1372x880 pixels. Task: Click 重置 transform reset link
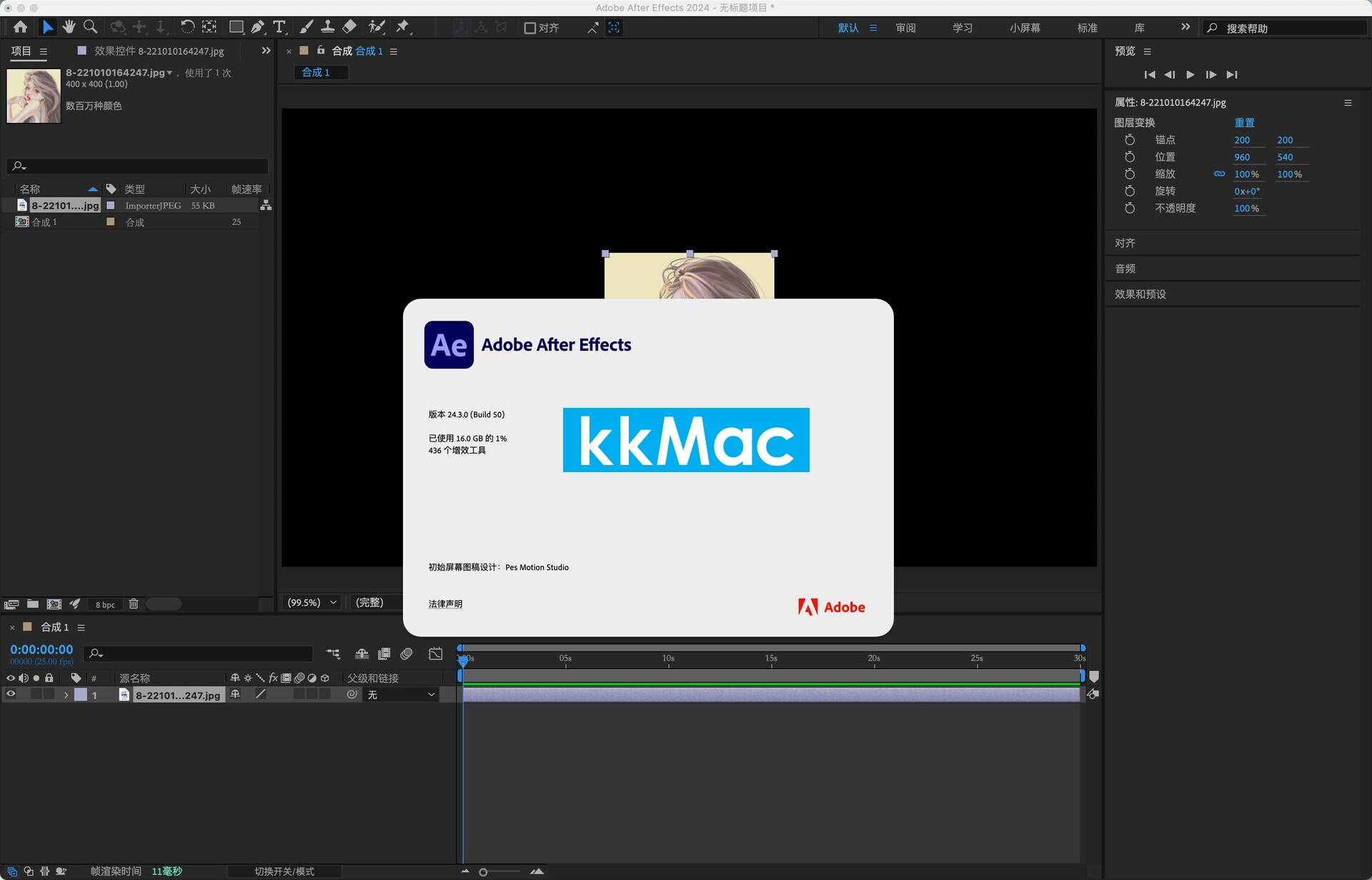coord(1244,123)
